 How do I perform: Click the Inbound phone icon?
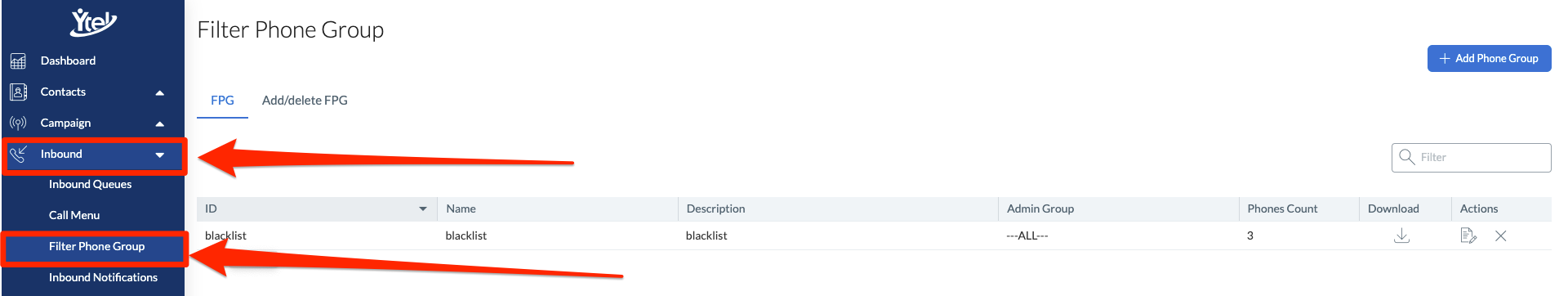[x=18, y=154]
